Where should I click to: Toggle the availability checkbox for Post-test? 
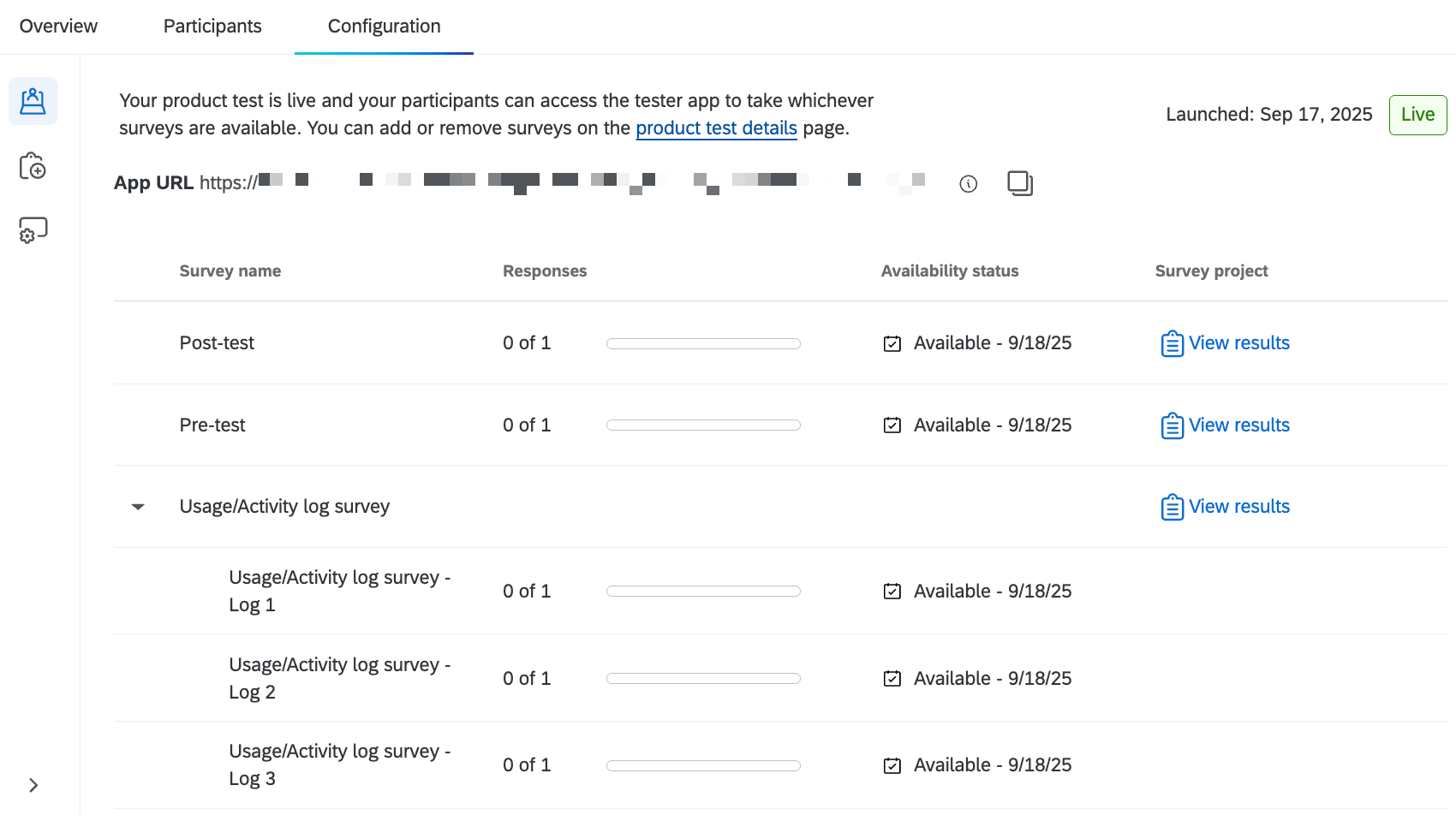tap(892, 342)
